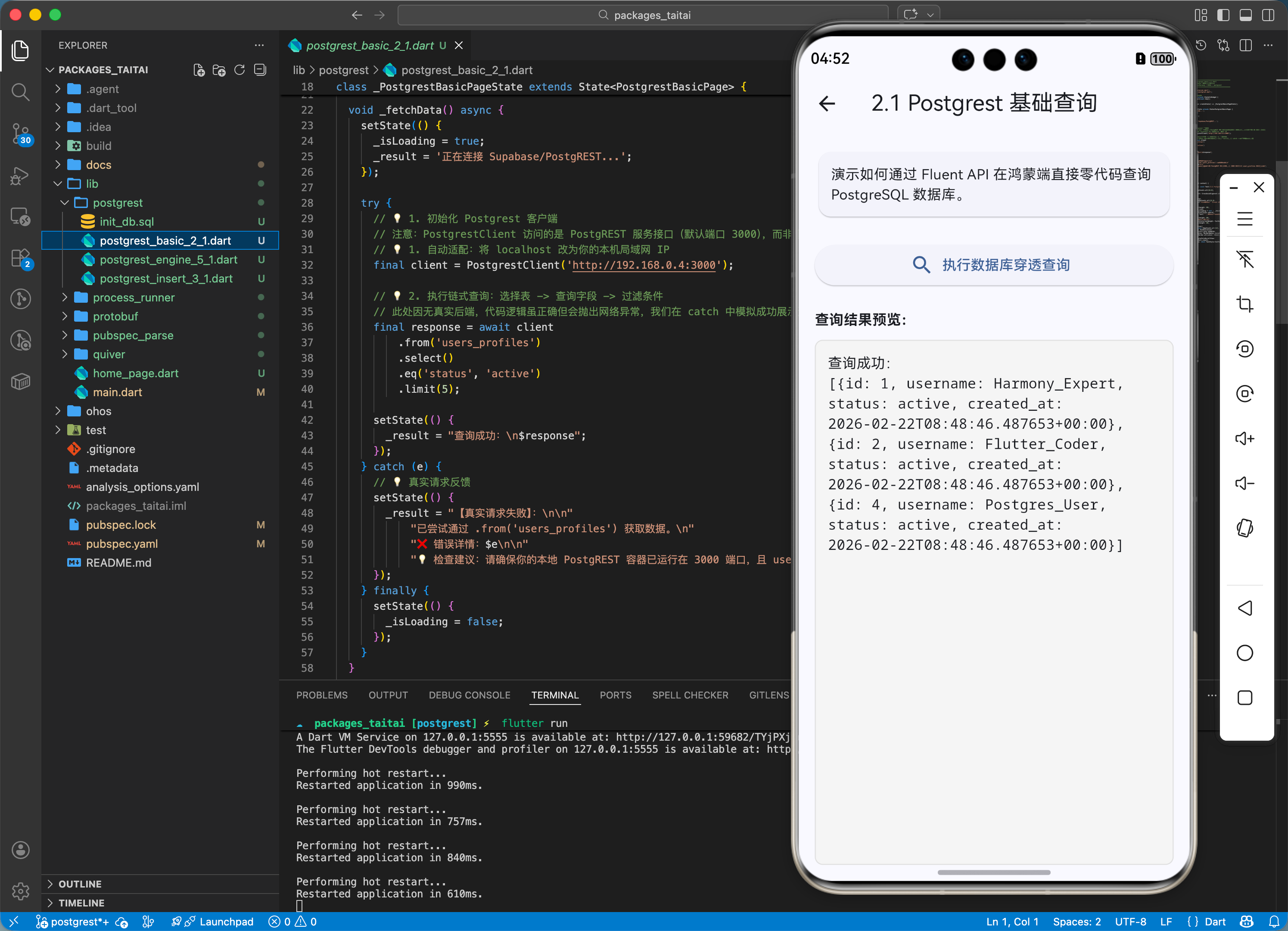Switch to DEBUG CONSOLE panel tab

coord(469,695)
